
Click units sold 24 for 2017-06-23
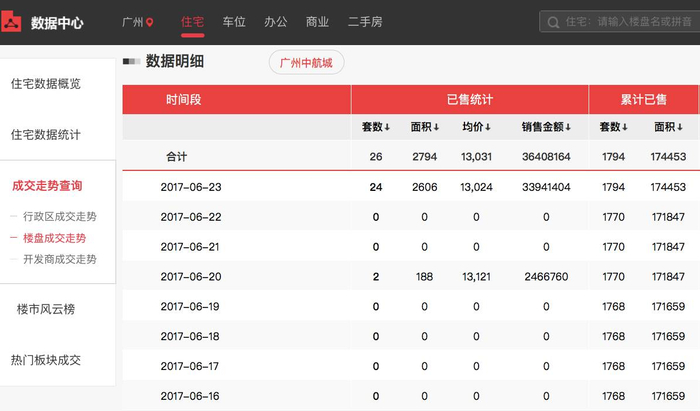[x=376, y=187]
